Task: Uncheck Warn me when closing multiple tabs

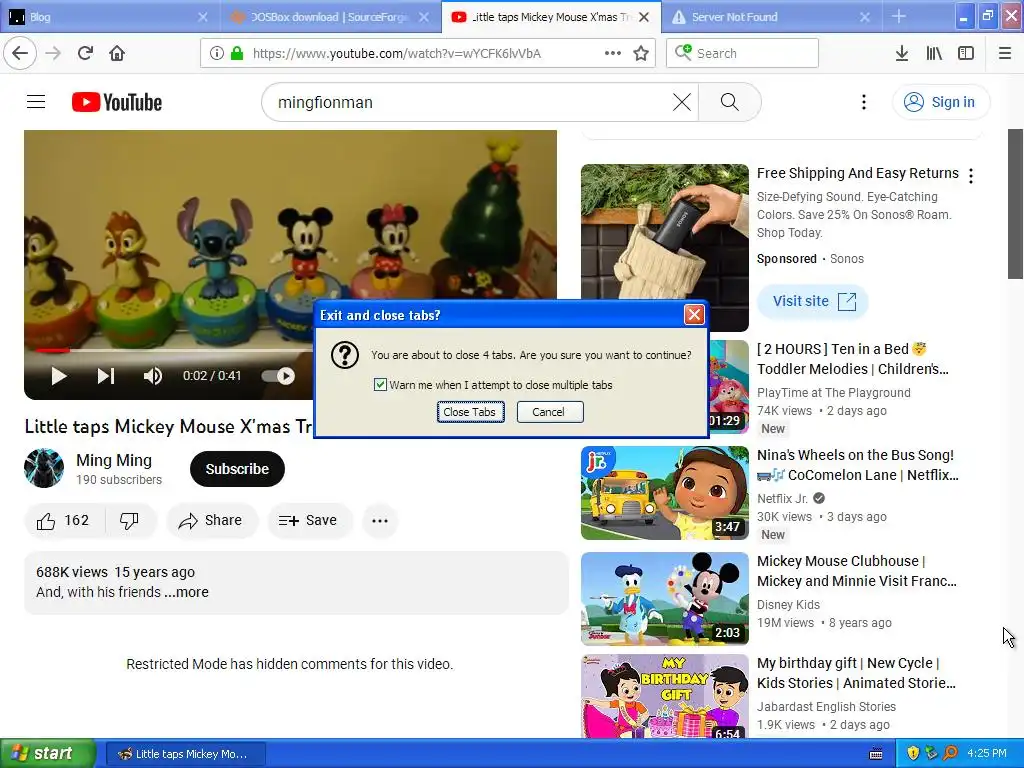Action: tap(380, 385)
